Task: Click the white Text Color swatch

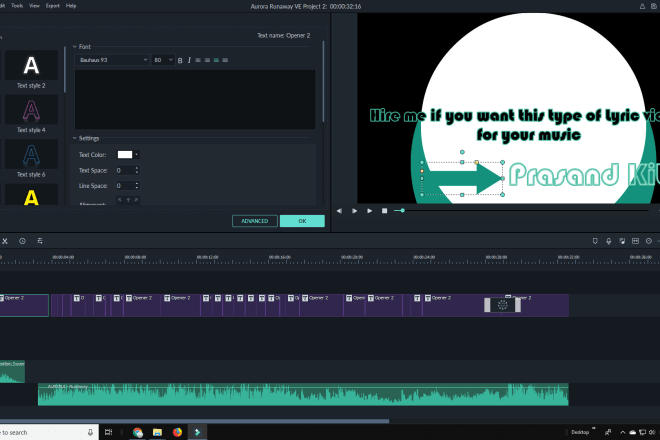Action: (125, 155)
